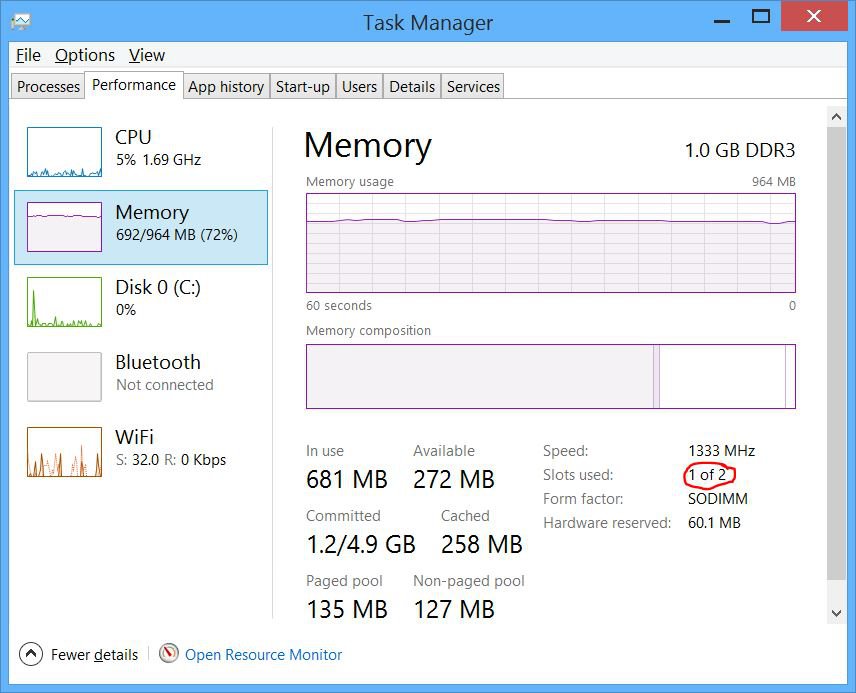Collapse to fewer details view
Screen dimensions: 856x693
coord(92,654)
